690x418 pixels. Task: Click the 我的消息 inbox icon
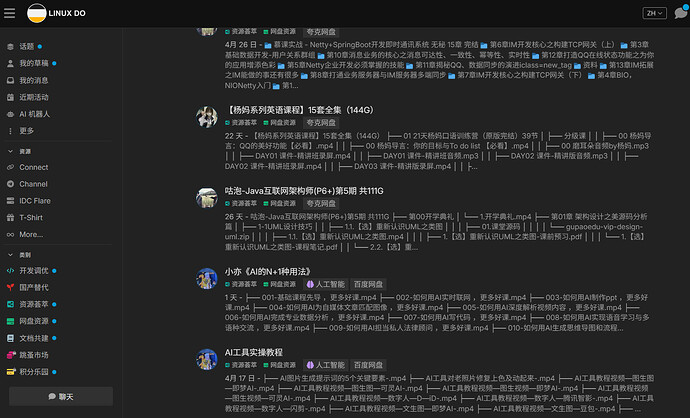click(10, 81)
